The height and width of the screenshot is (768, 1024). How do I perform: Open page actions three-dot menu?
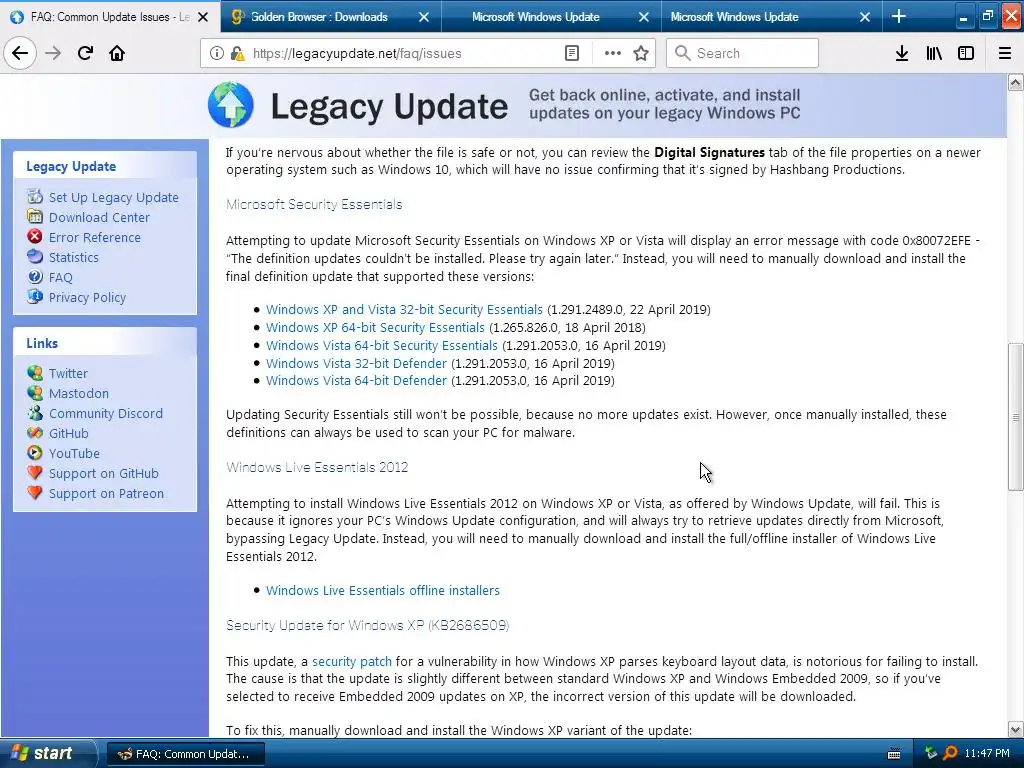613,53
